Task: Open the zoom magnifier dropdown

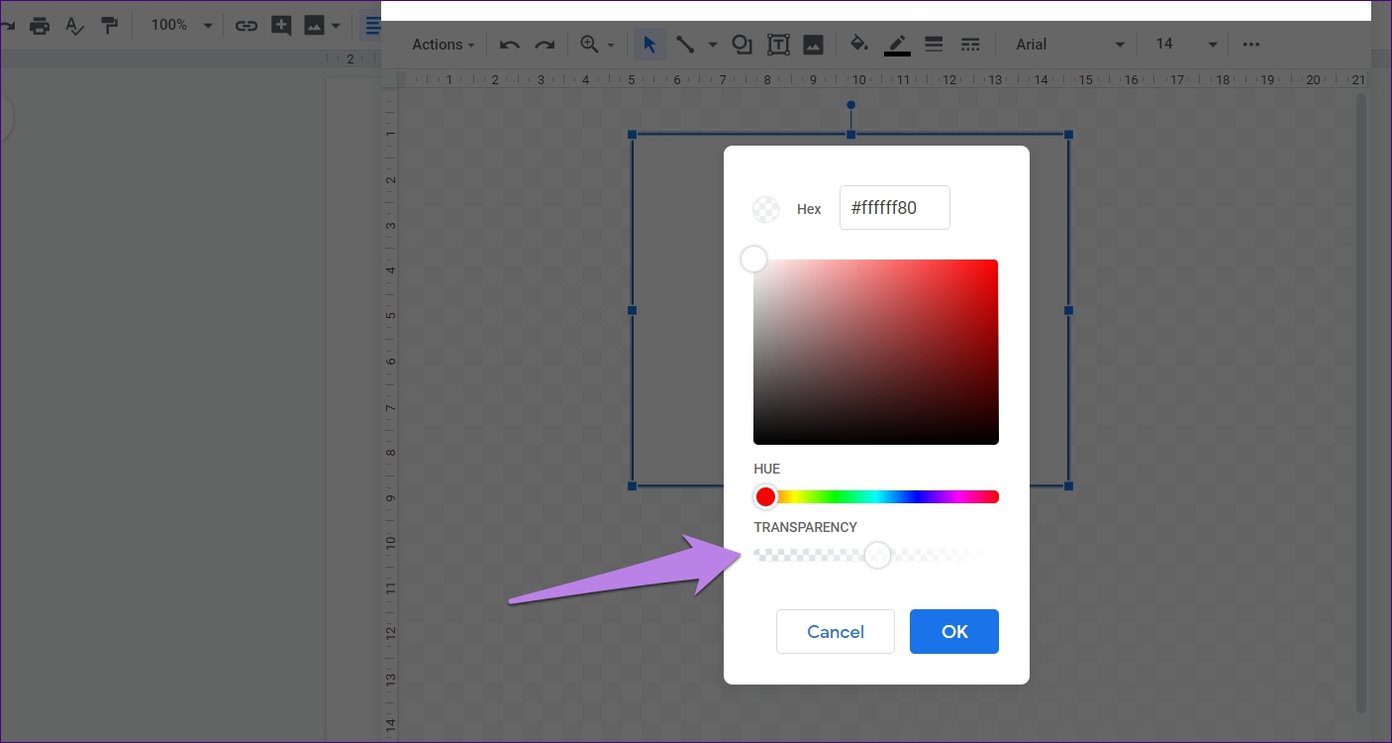Action: pyautogui.click(x=597, y=45)
